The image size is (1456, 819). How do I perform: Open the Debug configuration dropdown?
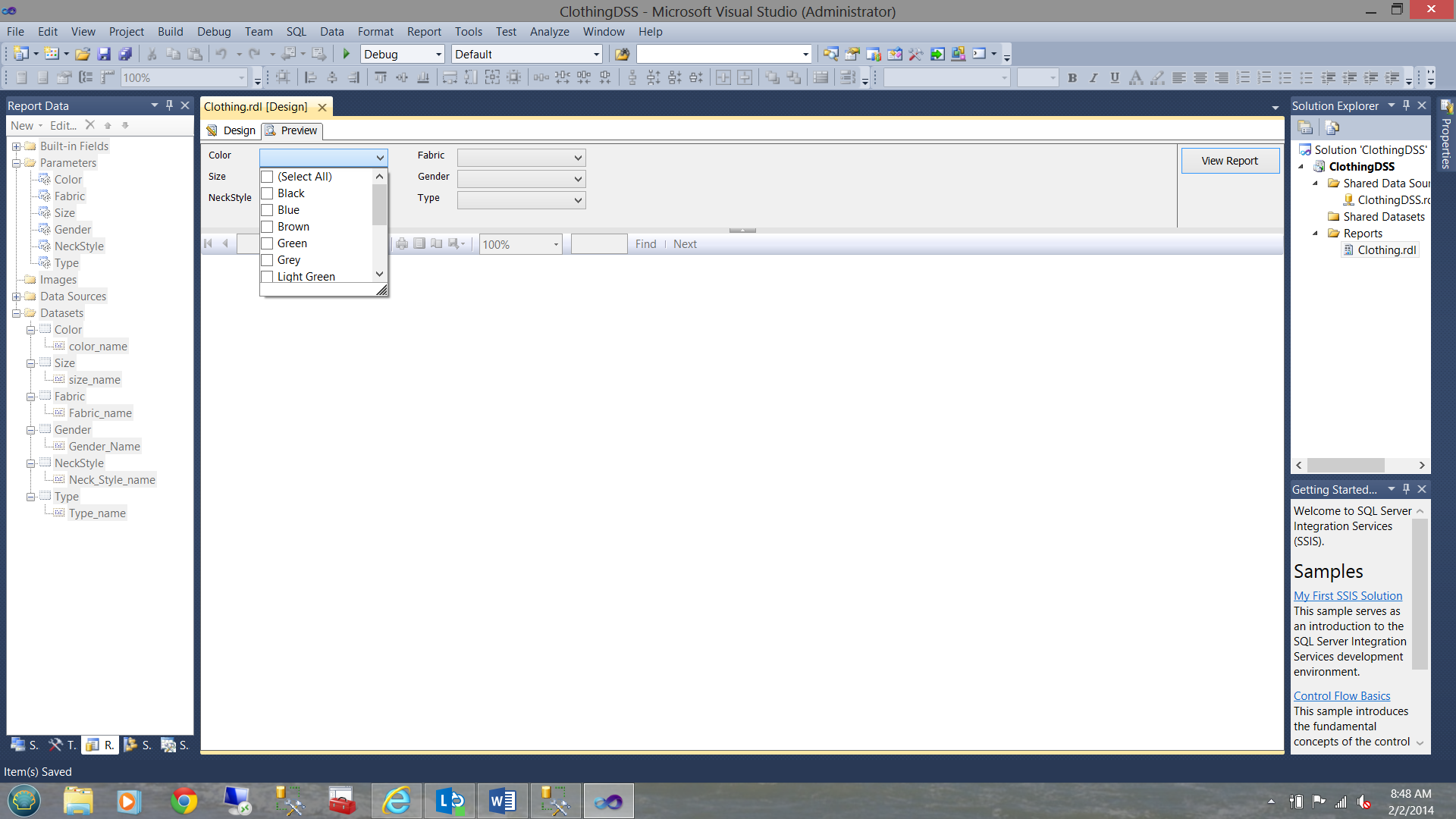pyautogui.click(x=438, y=55)
